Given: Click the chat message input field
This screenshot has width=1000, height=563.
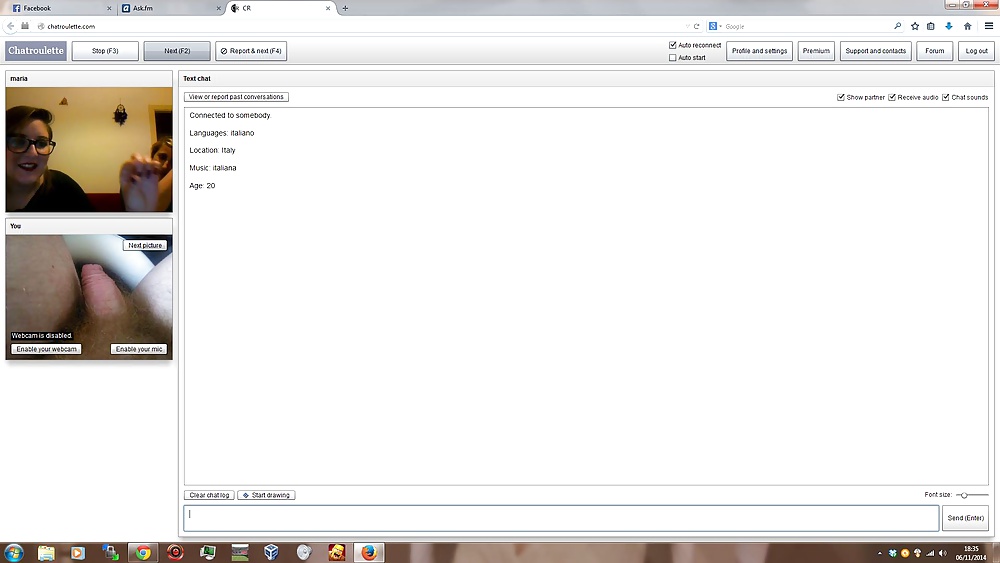Looking at the screenshot, I should (x=560, y=518).
